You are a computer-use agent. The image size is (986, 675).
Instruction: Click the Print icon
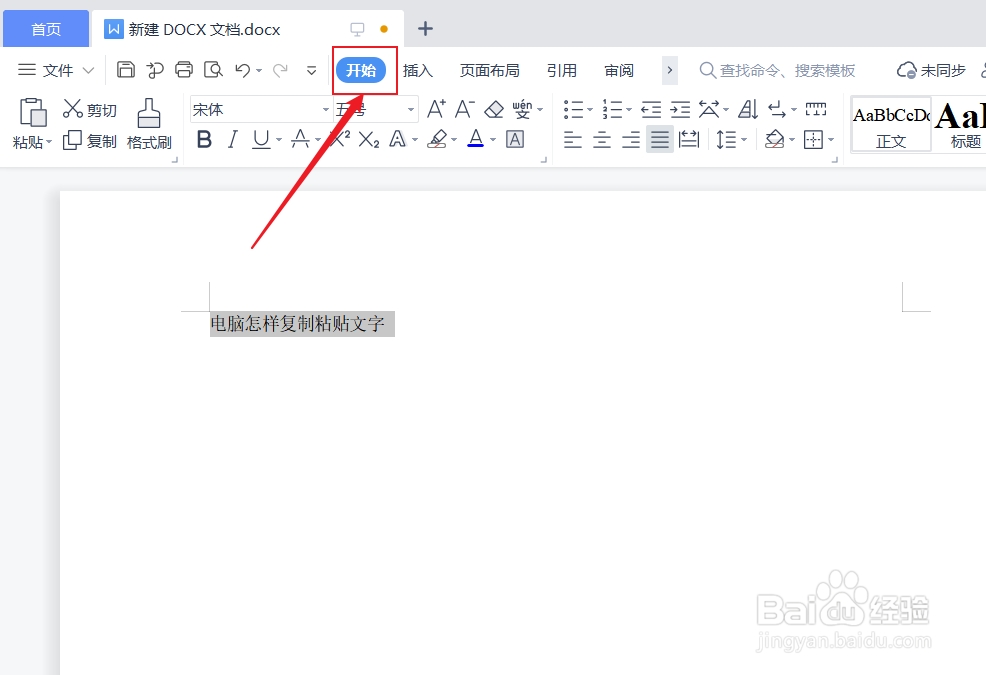(184, 69)
